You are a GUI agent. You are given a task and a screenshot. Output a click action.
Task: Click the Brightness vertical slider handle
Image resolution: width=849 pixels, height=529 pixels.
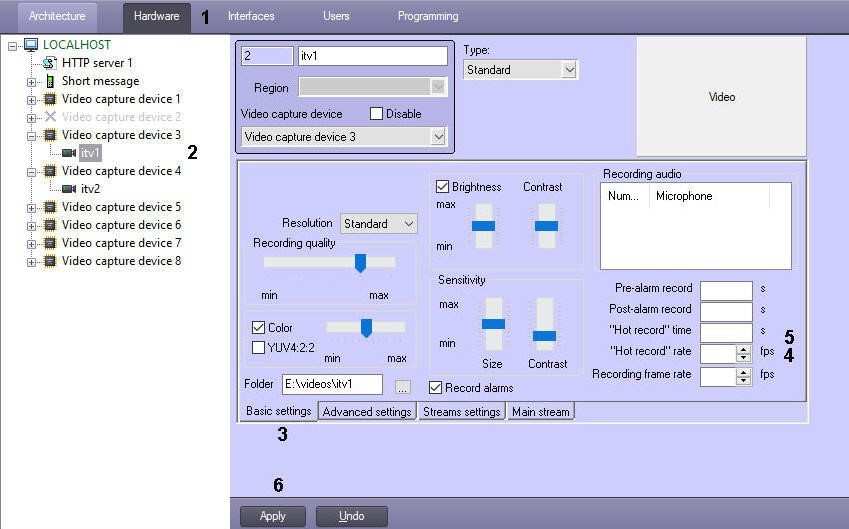click(484, 226)
